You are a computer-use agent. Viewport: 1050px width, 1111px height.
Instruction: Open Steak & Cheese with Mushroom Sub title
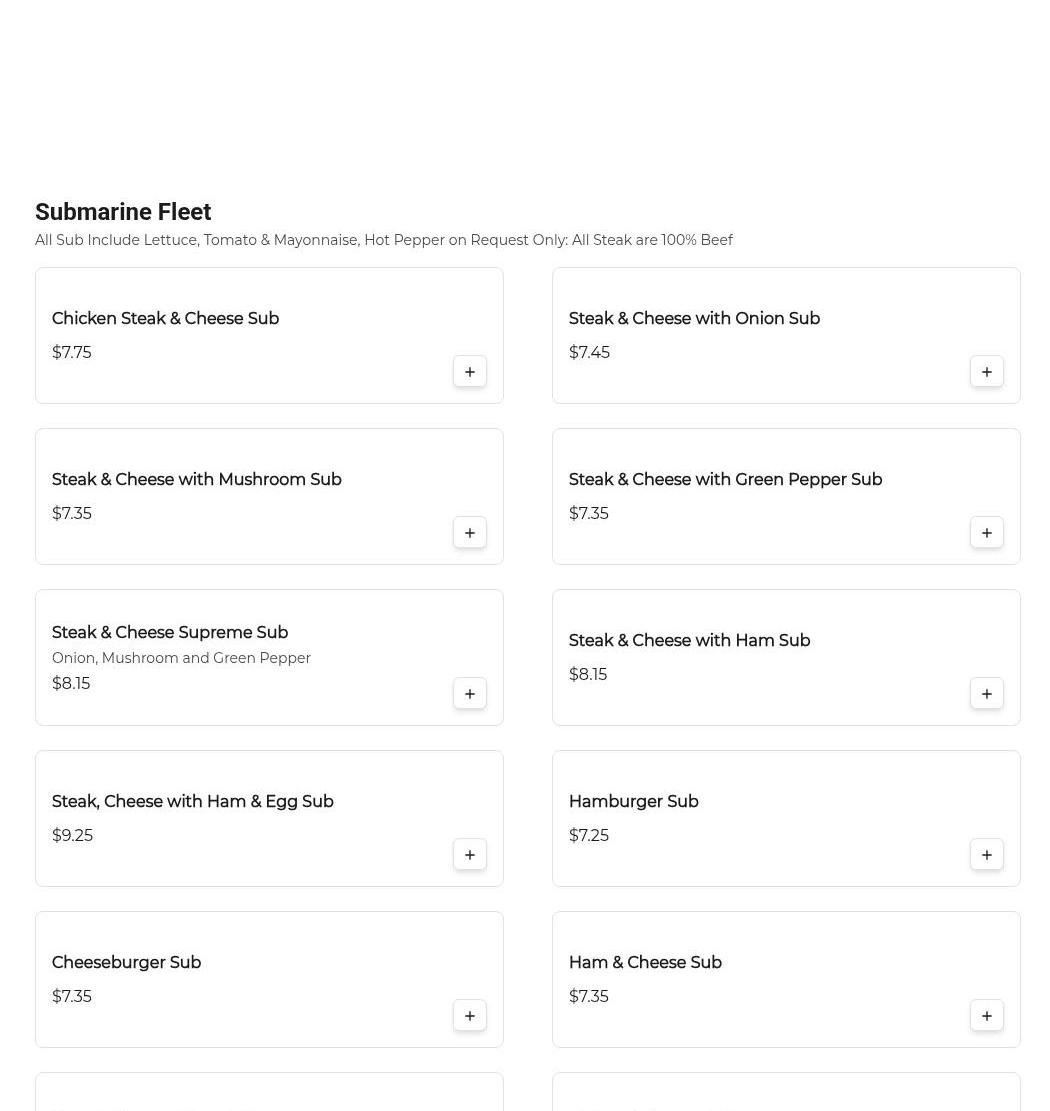tap(197, 480)
